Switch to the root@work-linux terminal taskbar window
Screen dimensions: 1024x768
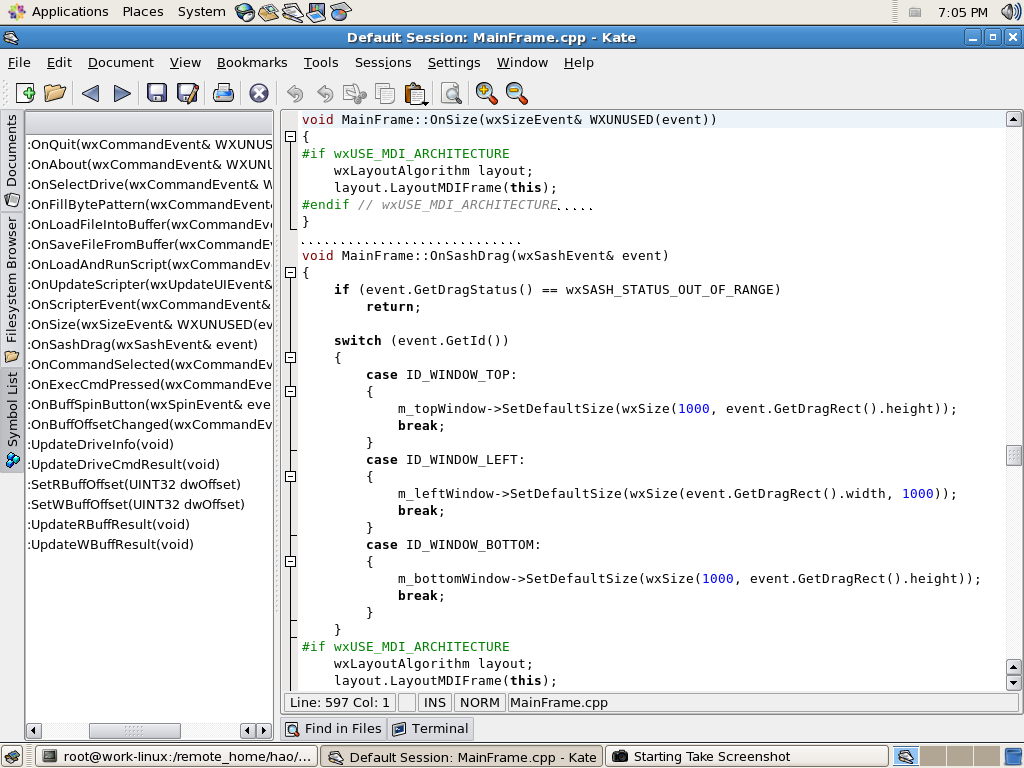pos(177,756)
